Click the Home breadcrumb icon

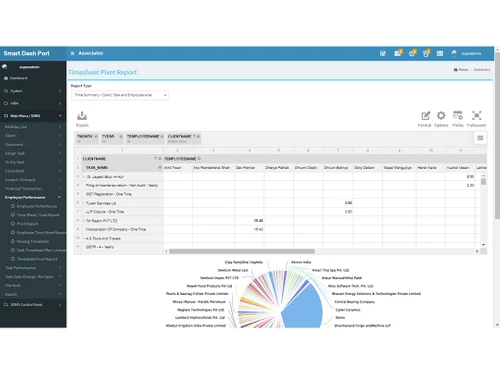pyautogui.click(x=455, y=70)
